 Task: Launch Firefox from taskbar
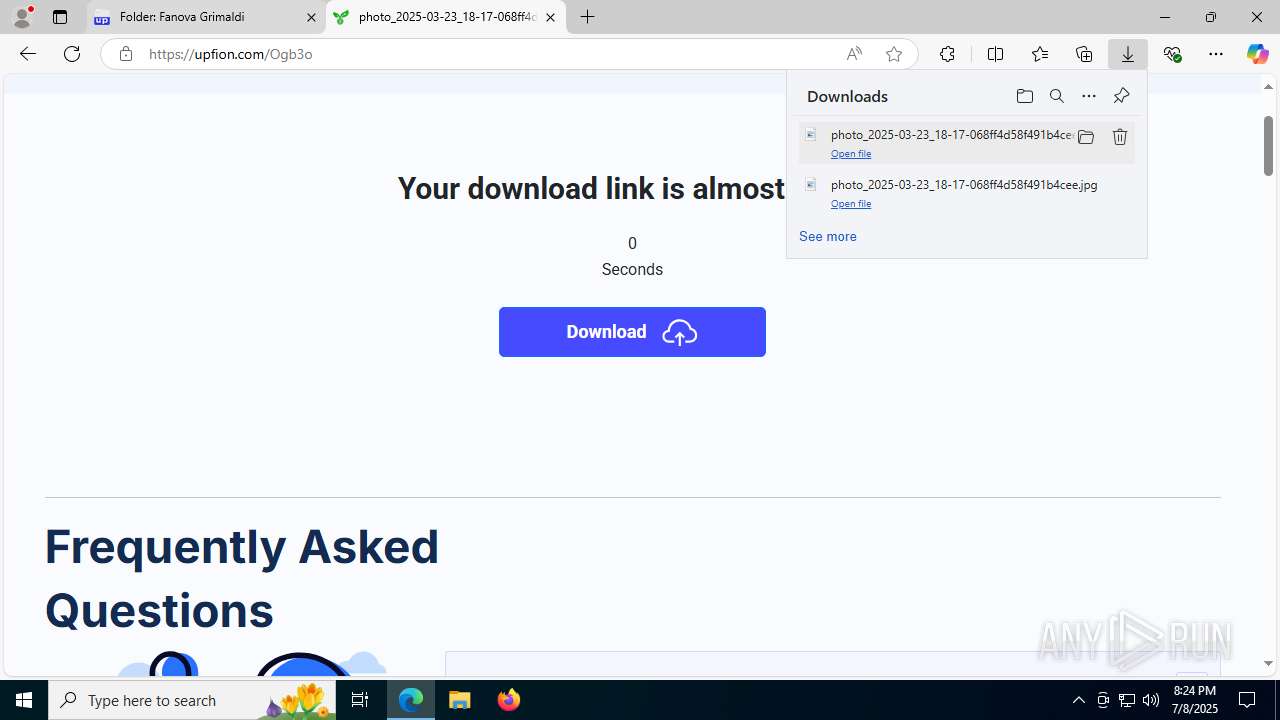509,700
